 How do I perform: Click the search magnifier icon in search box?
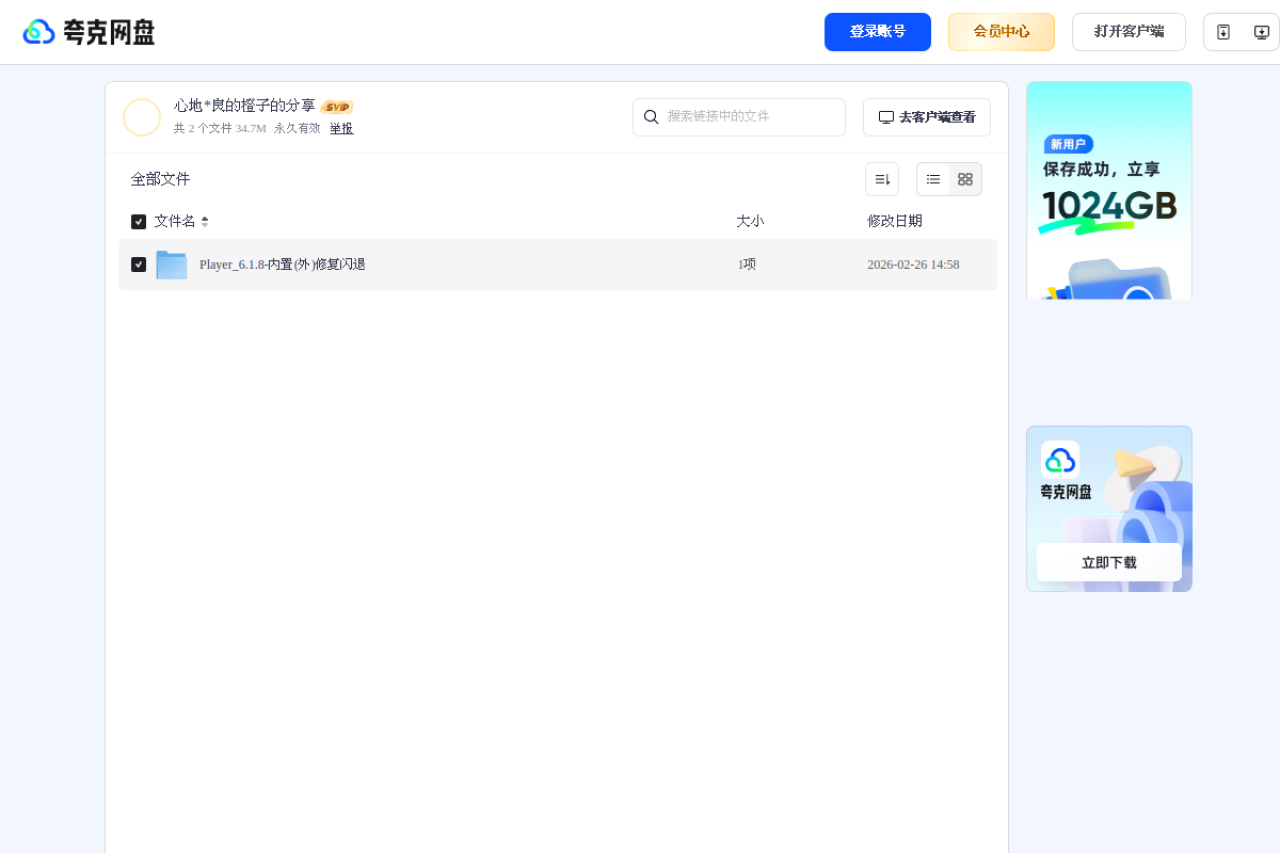coord(651,117)
